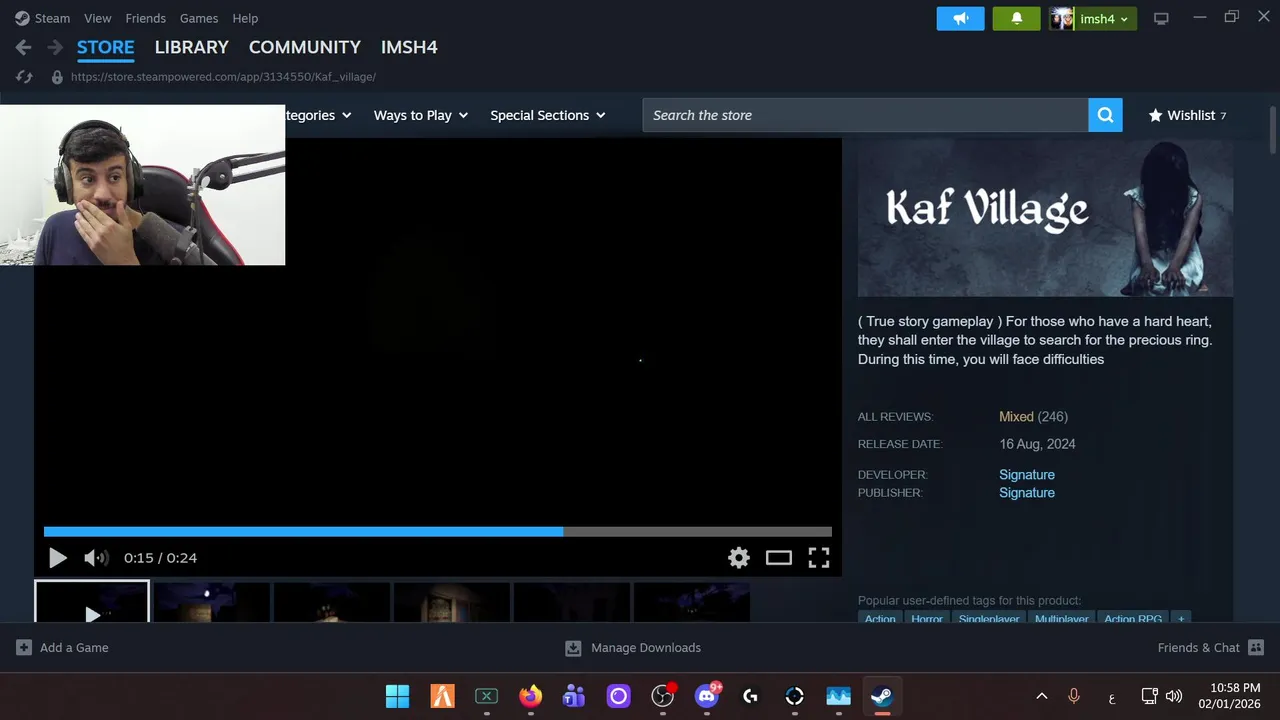This screenshot has height=720, width=1280.
Task: Open Discord from the taskbar
Action: [707, 696]
